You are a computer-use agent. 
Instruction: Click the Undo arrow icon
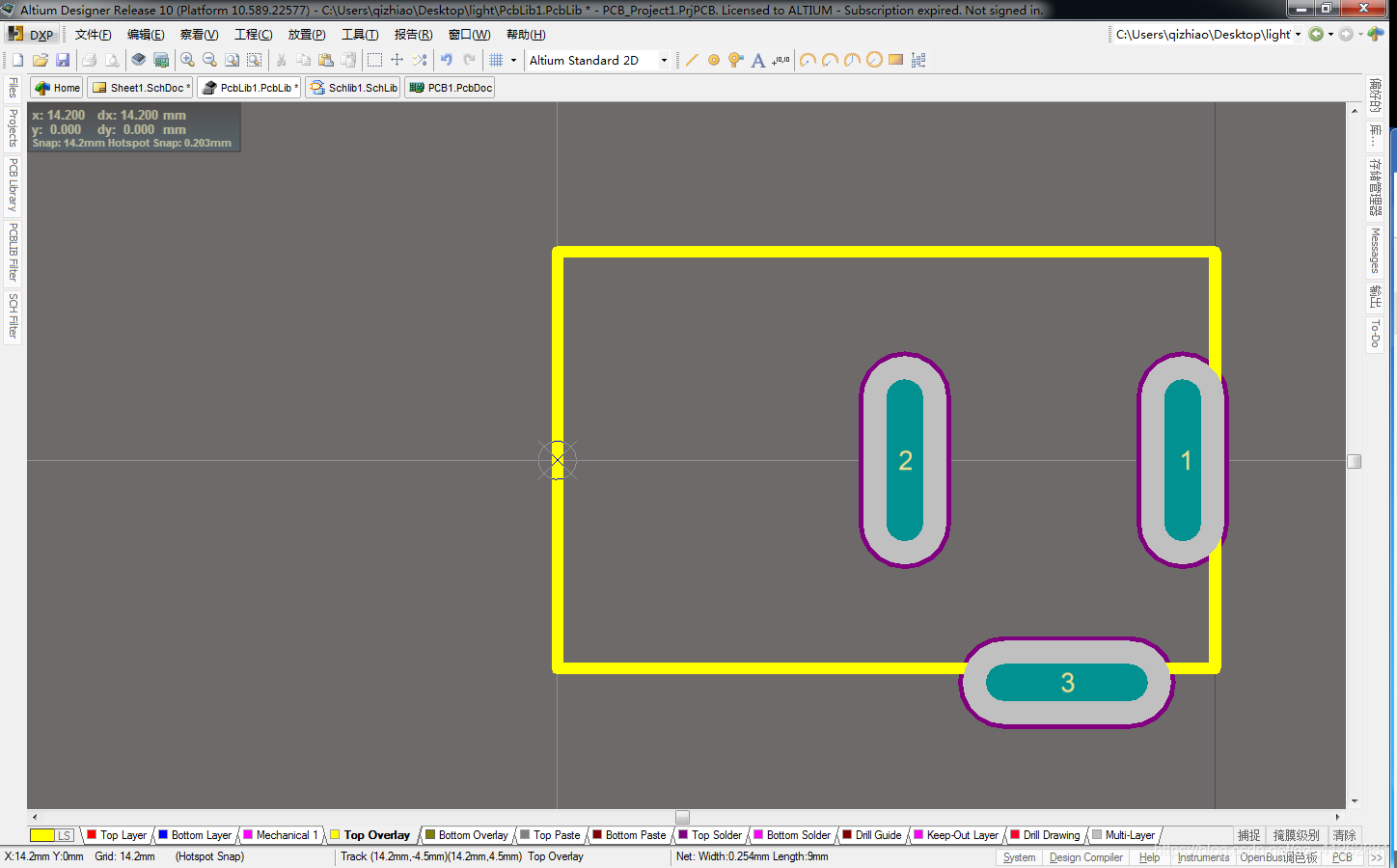[x=447, y=60]
